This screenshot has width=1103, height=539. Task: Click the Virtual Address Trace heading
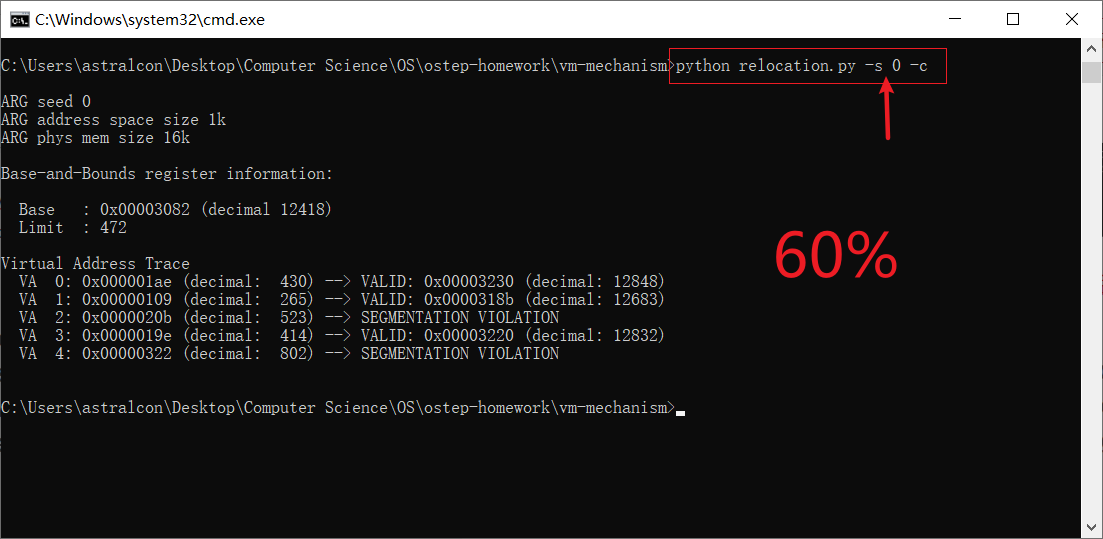pyautogui.click(x=96, y=264)
